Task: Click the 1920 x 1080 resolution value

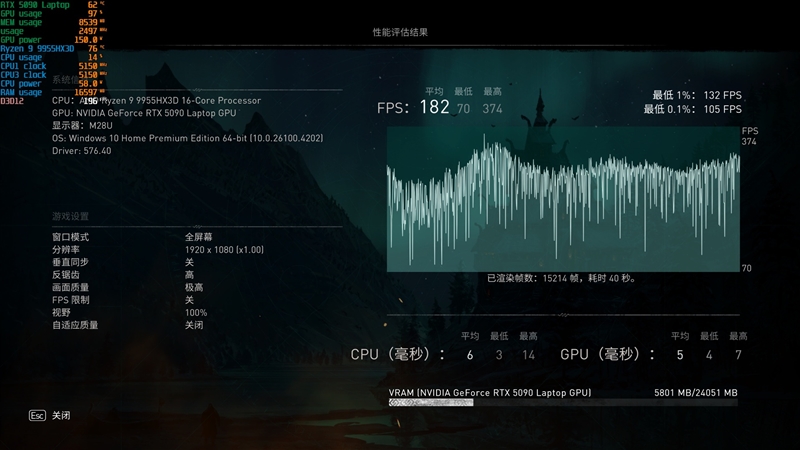Action: point(224,249)
